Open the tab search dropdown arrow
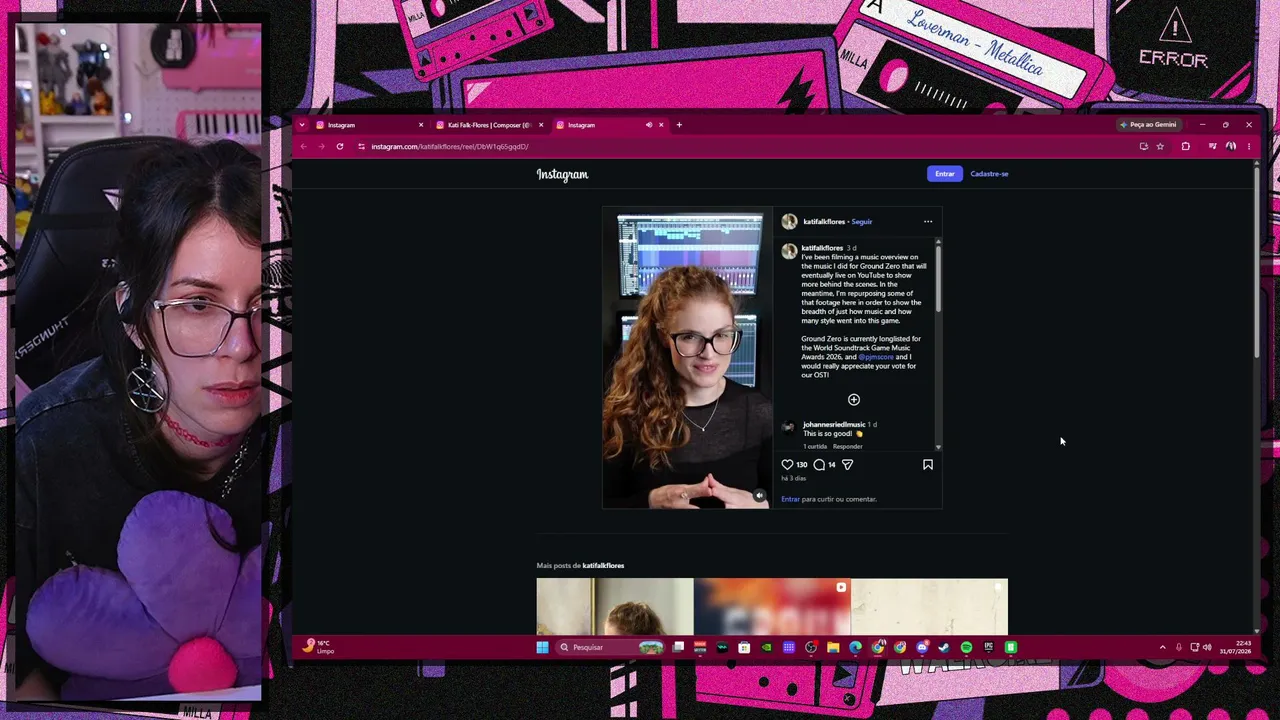 pyautogui.click(x=302, y=125)
